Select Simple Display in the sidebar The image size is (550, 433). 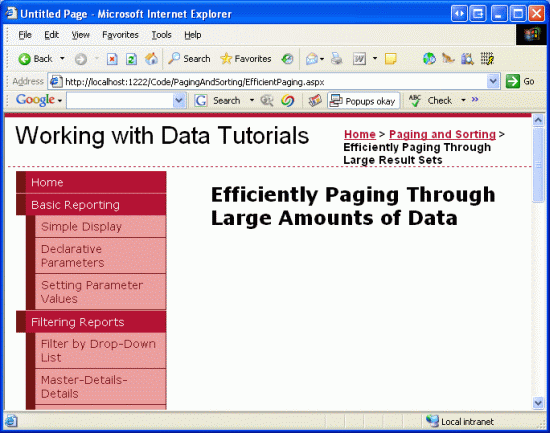[100, 226]
